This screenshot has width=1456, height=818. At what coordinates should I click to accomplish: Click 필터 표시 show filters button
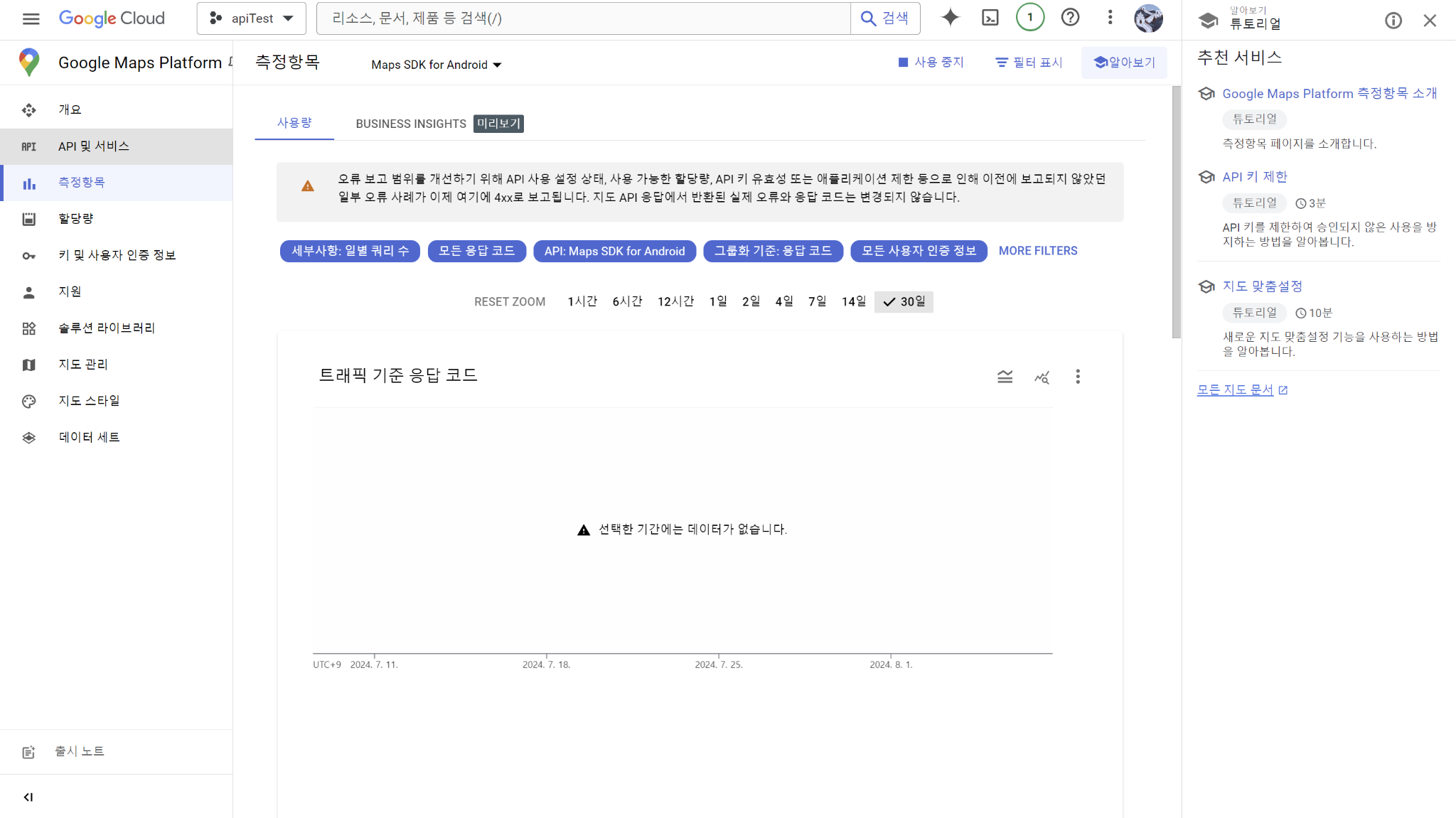[1029, 63]
